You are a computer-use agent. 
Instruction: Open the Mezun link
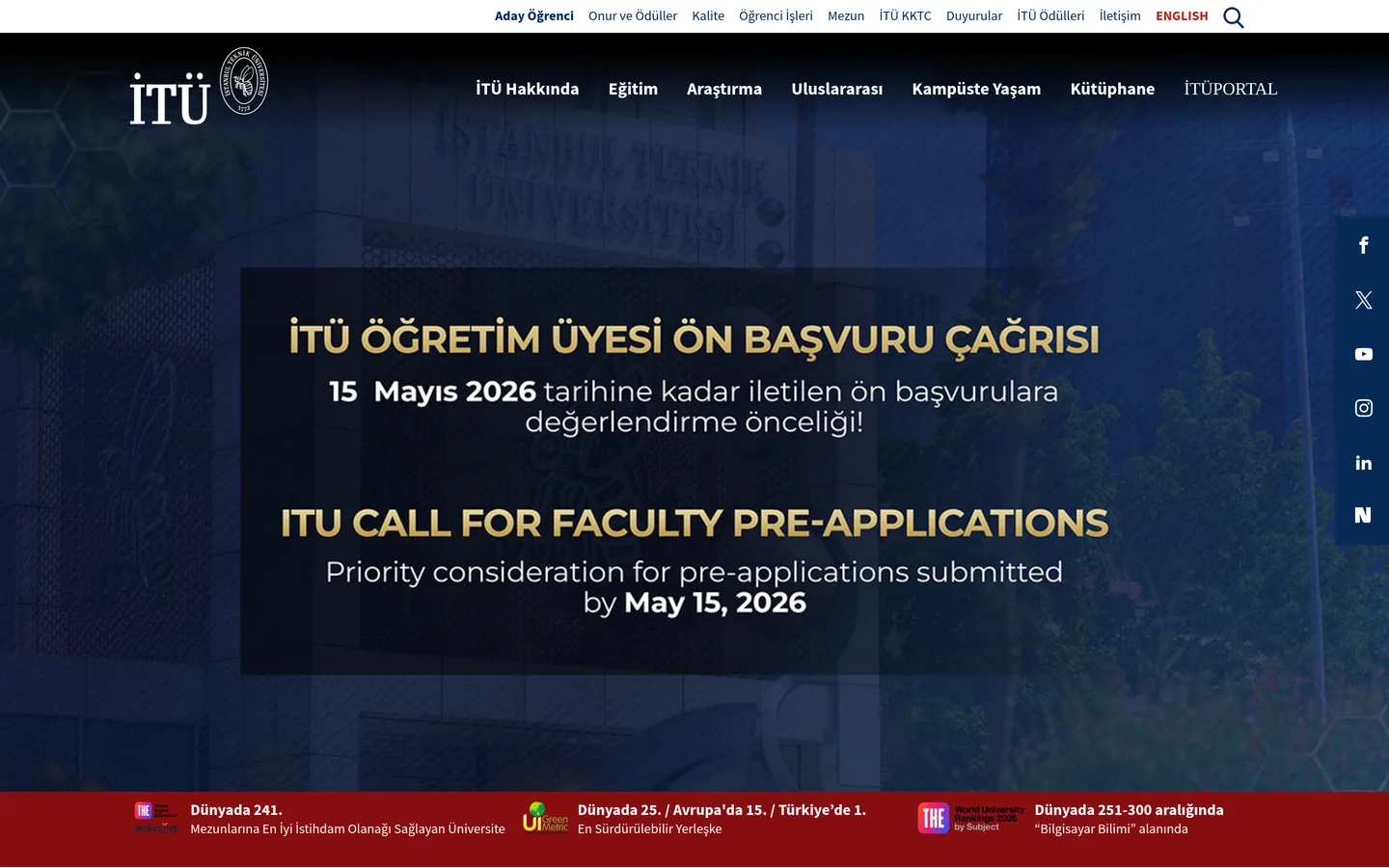846,15
